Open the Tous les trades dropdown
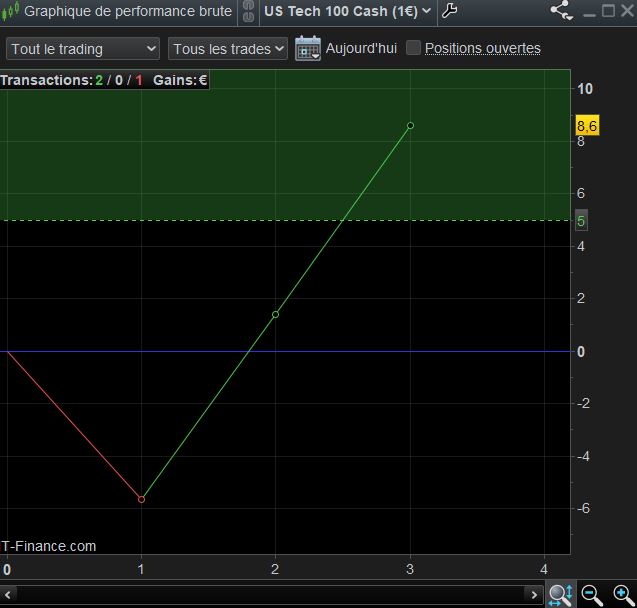Viewport: 637px width, 608px height. (x=228, y=49)
